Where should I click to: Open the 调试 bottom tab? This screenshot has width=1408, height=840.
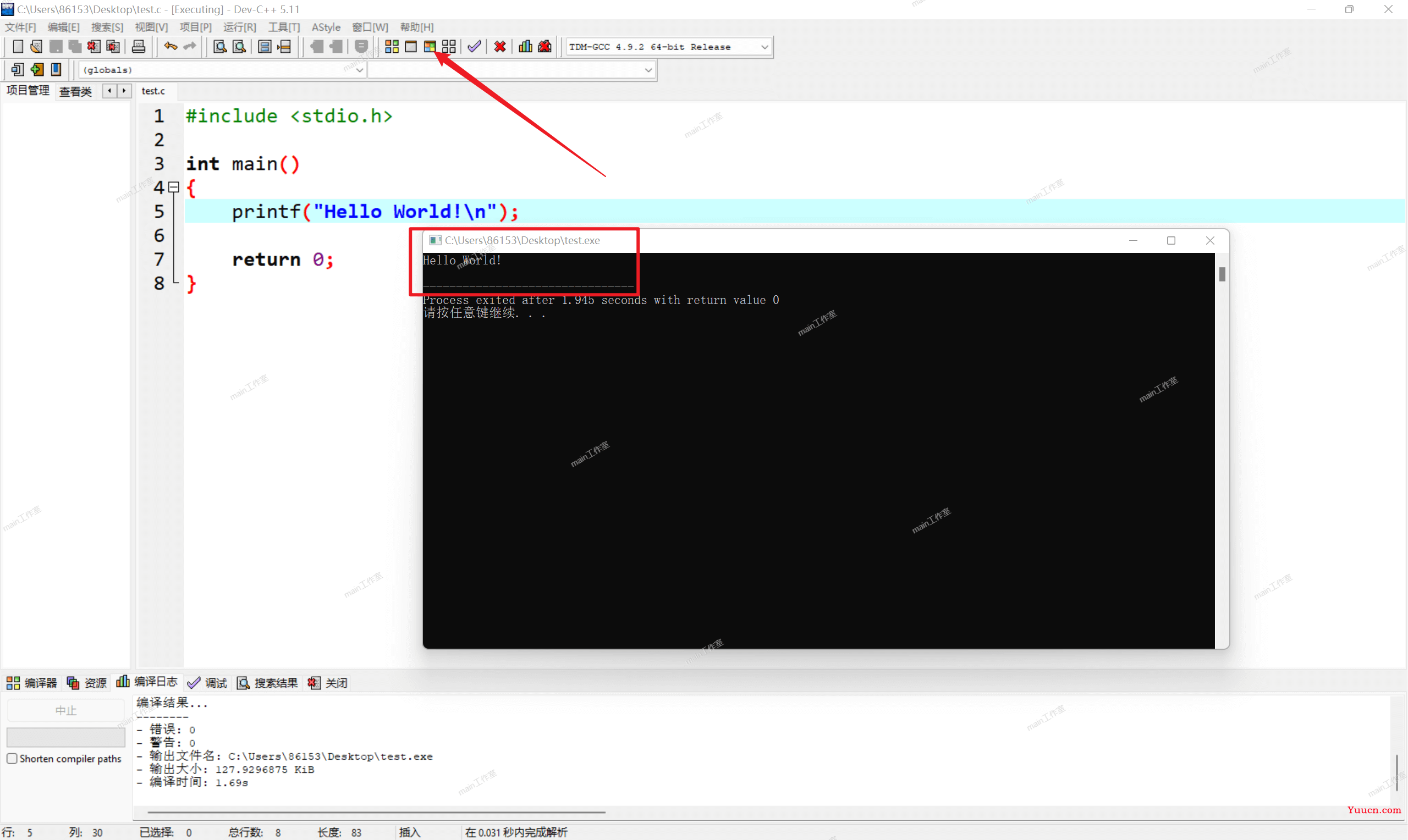[207, 683]
